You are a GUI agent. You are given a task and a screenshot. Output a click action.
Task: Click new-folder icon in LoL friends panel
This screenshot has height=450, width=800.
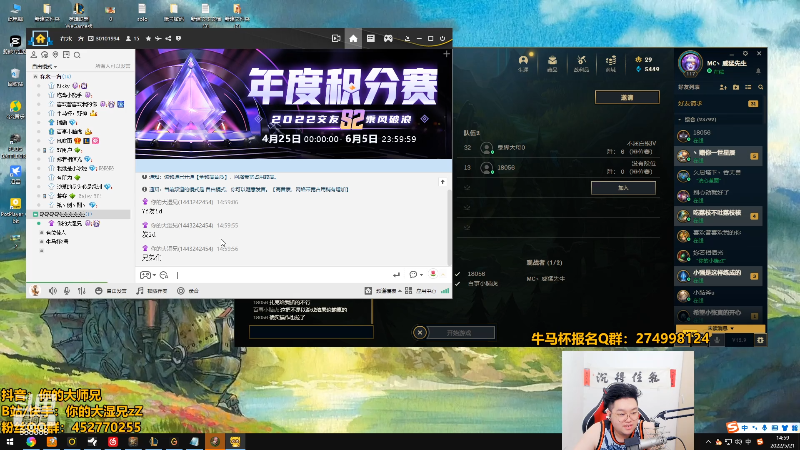click(x=736, y=87)
